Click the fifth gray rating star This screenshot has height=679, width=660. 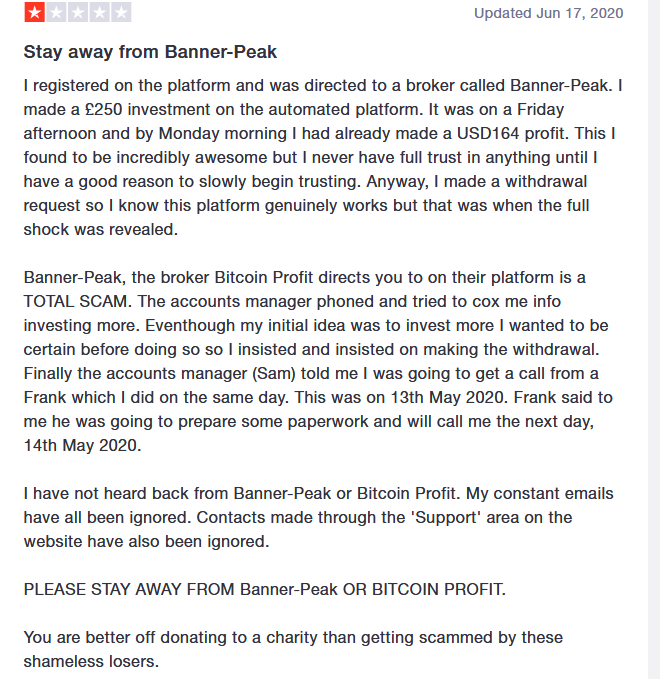(121, 12)
